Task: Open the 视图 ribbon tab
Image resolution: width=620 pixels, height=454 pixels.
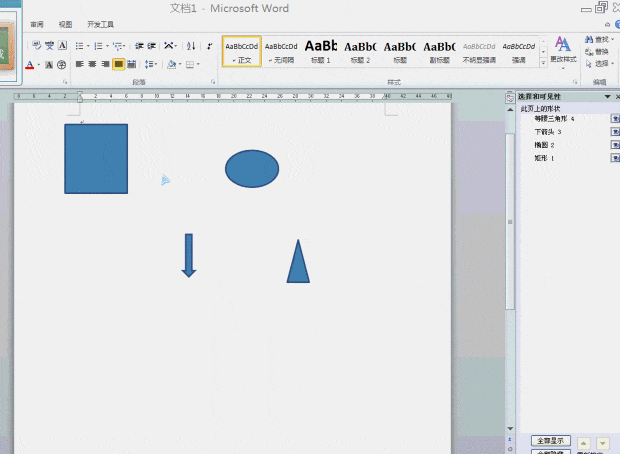Action: (65, 24)
